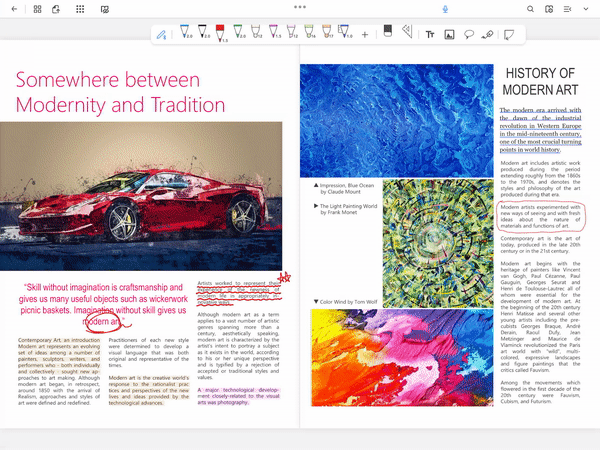This screenshot has width=600, height=450.
Task: Select the orange highlighter marked 17
Action: [x=327, y=32]
